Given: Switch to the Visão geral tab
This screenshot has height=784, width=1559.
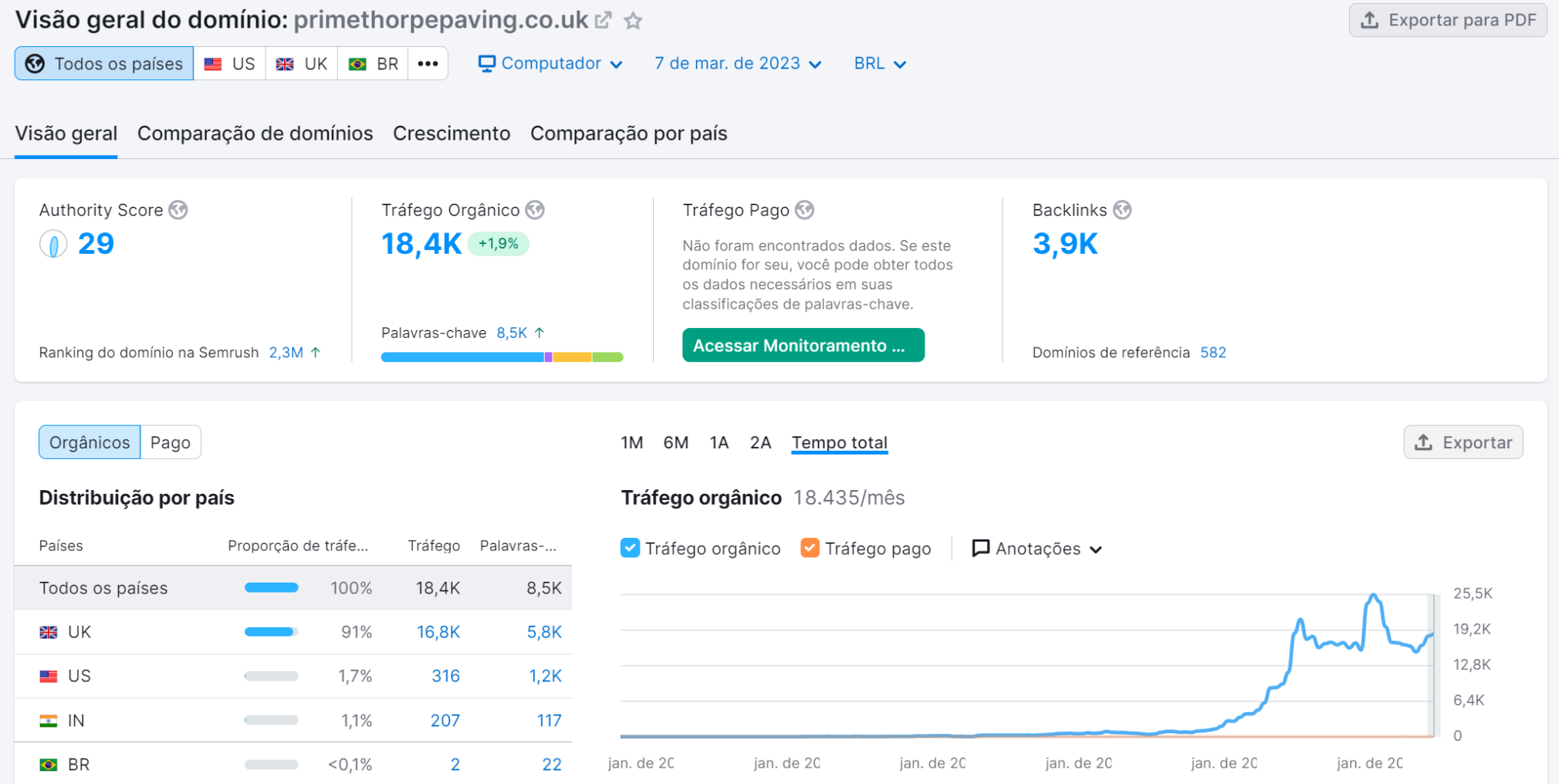Looking at the screenshot, I should coord(66,133).
